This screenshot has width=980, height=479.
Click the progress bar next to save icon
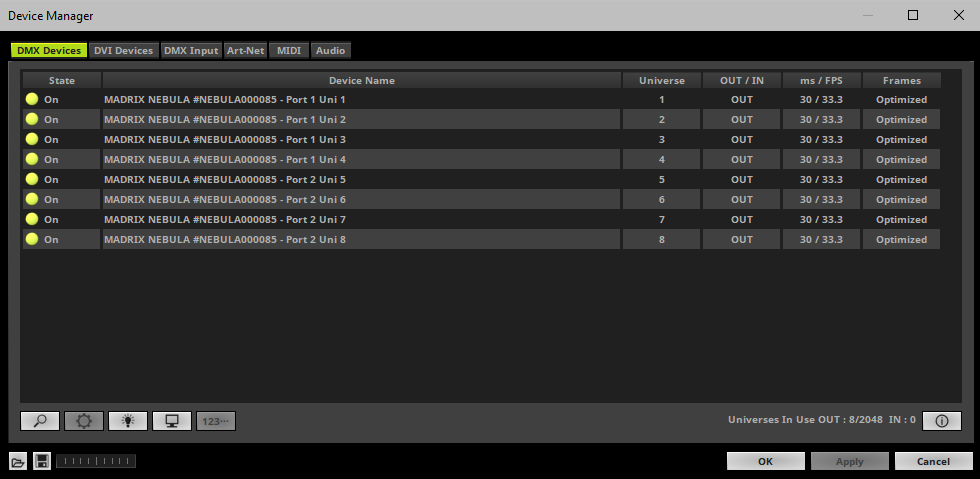(96, 461)
